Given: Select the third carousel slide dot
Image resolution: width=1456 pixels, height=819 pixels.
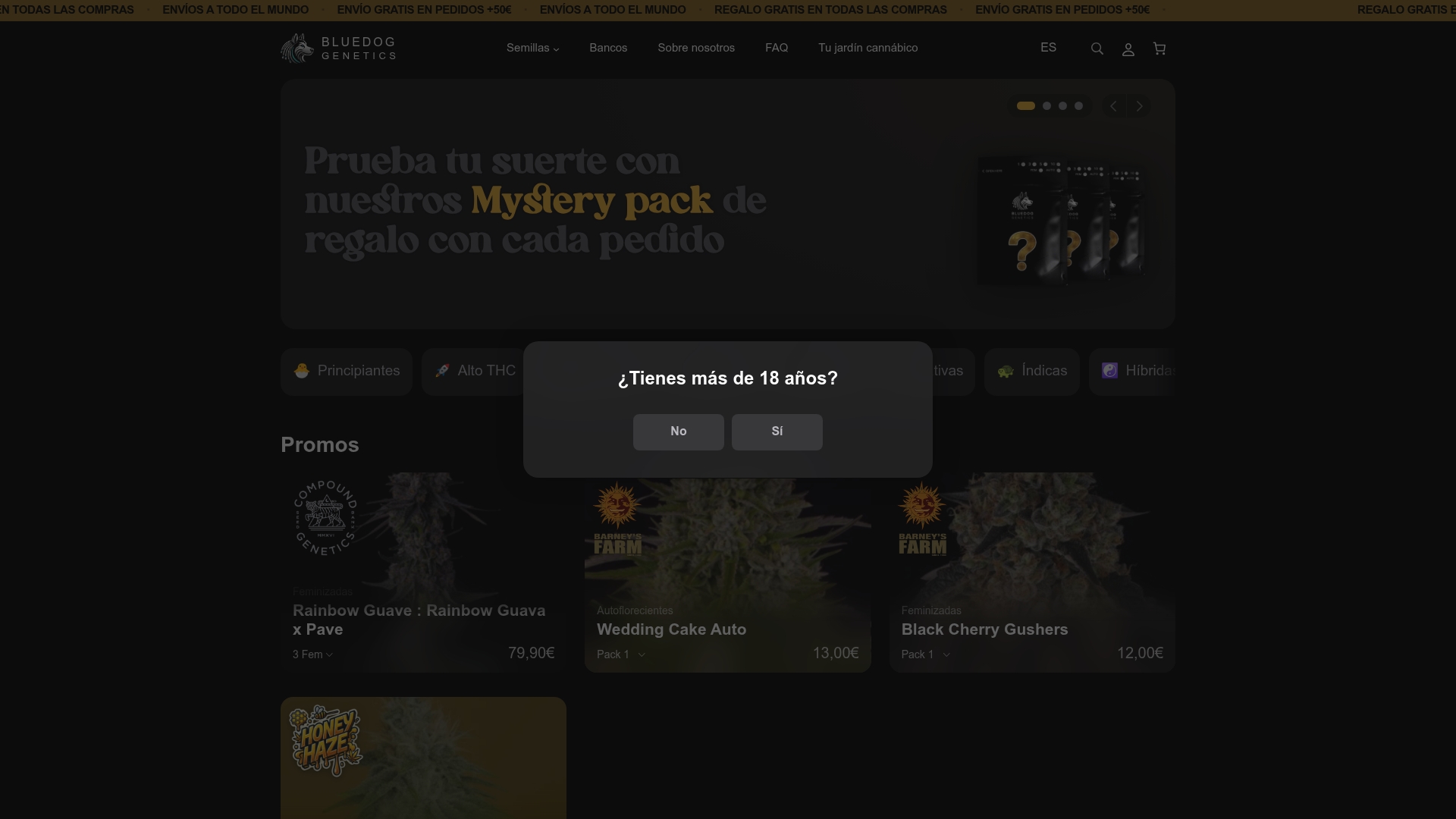Looking at the screenshot, I should click(1062, 106).
